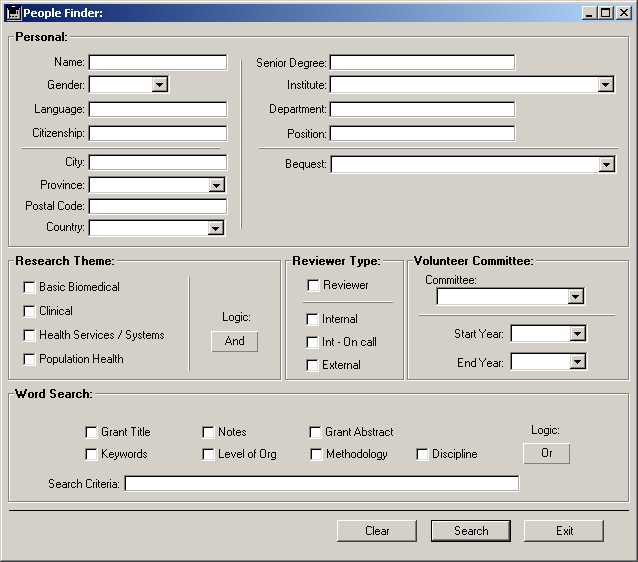Open the Gender dropdown

click(160, 85)
